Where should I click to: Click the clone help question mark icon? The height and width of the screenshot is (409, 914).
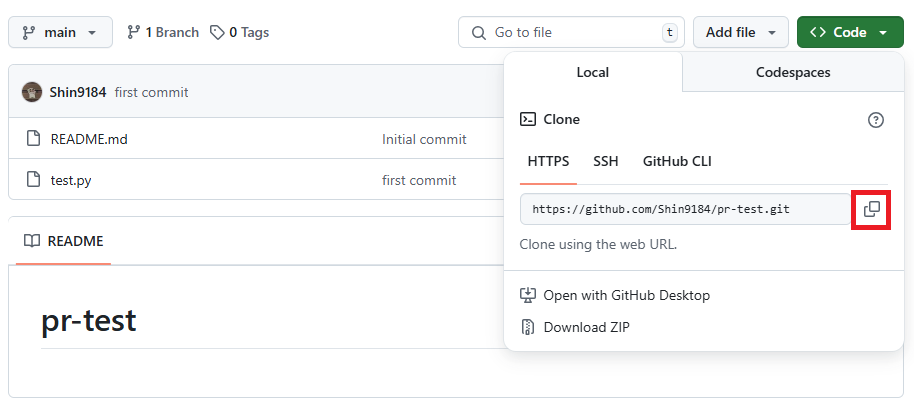click(876, 120)
